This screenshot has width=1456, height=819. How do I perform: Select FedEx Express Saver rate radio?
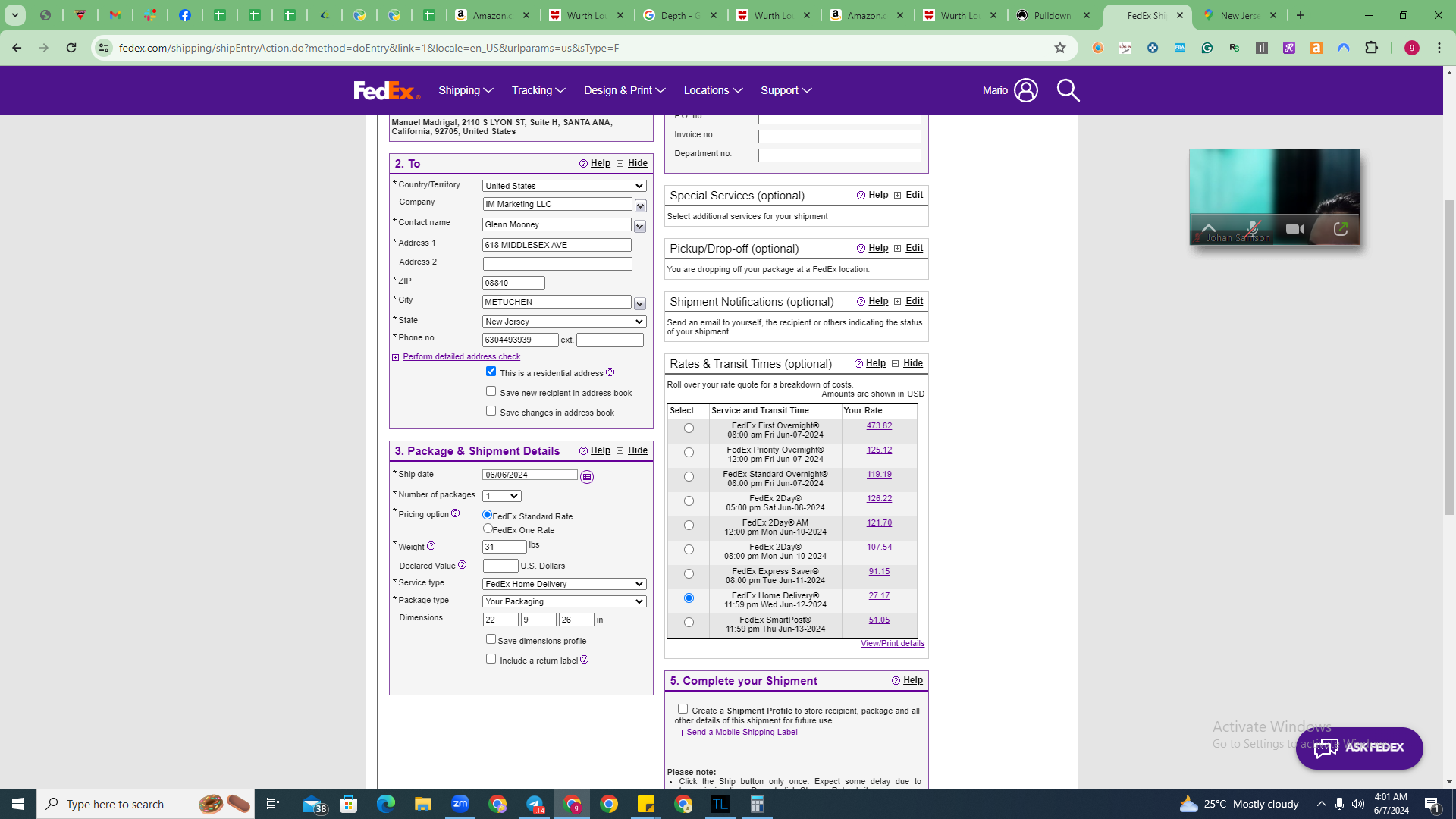coord(689,574)
